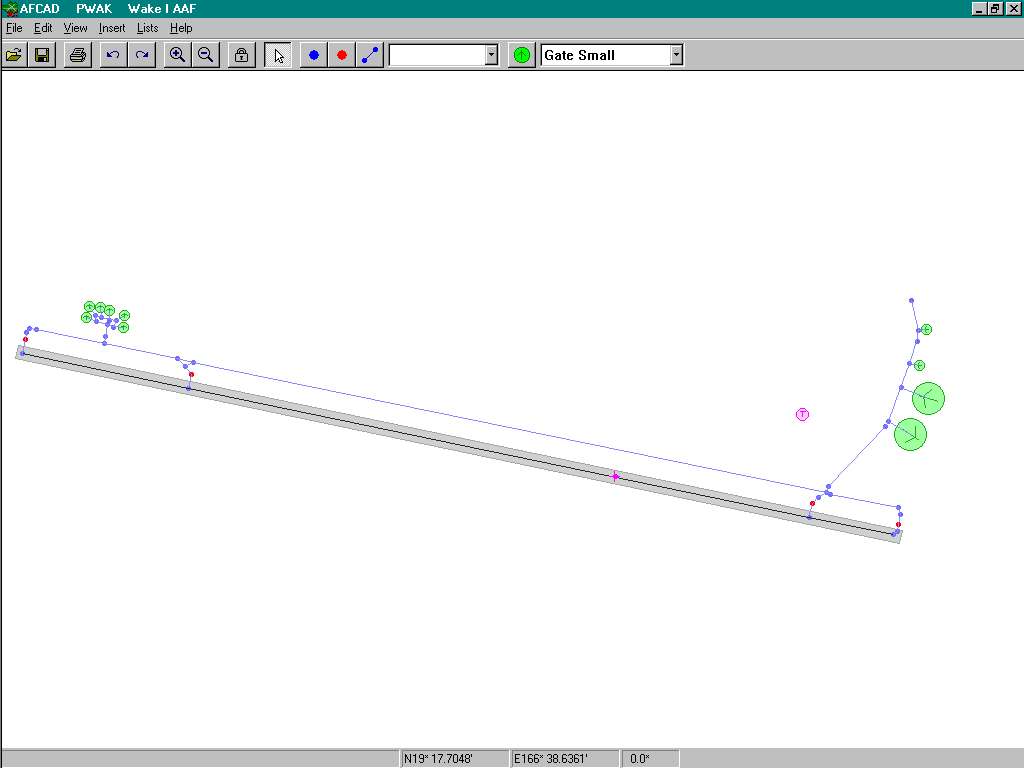
Task: Click the green parking spot tool icon
Action: [521, 55]
